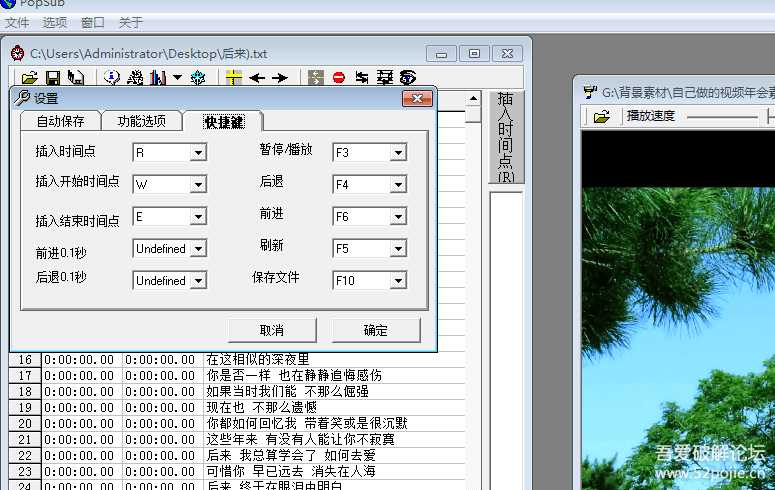Open the 前进0.1秒 Undefined dropdown
This screenshot has height=490, width=775.
point(198,249)
